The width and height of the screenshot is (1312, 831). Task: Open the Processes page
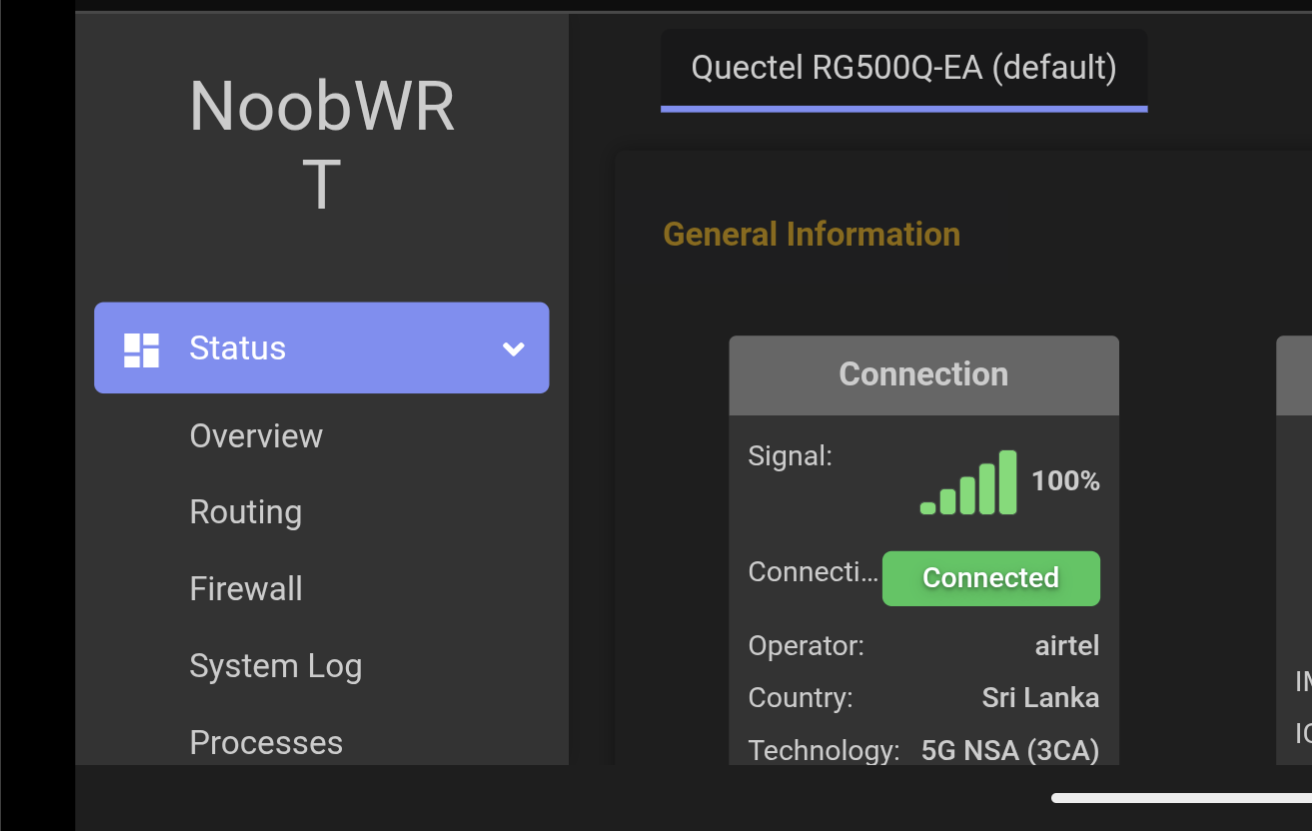(266, 743)
